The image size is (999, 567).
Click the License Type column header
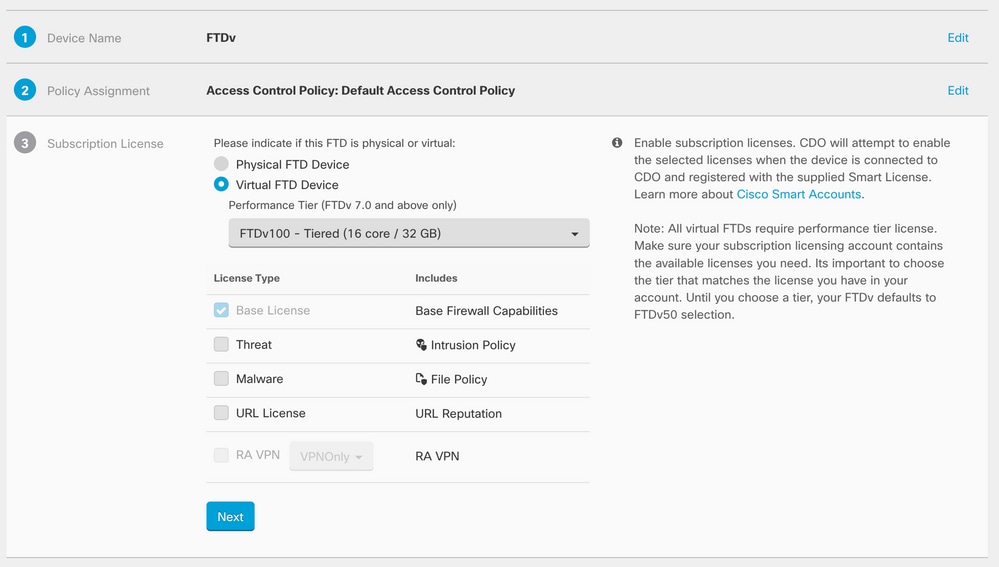tap(247, 278)
